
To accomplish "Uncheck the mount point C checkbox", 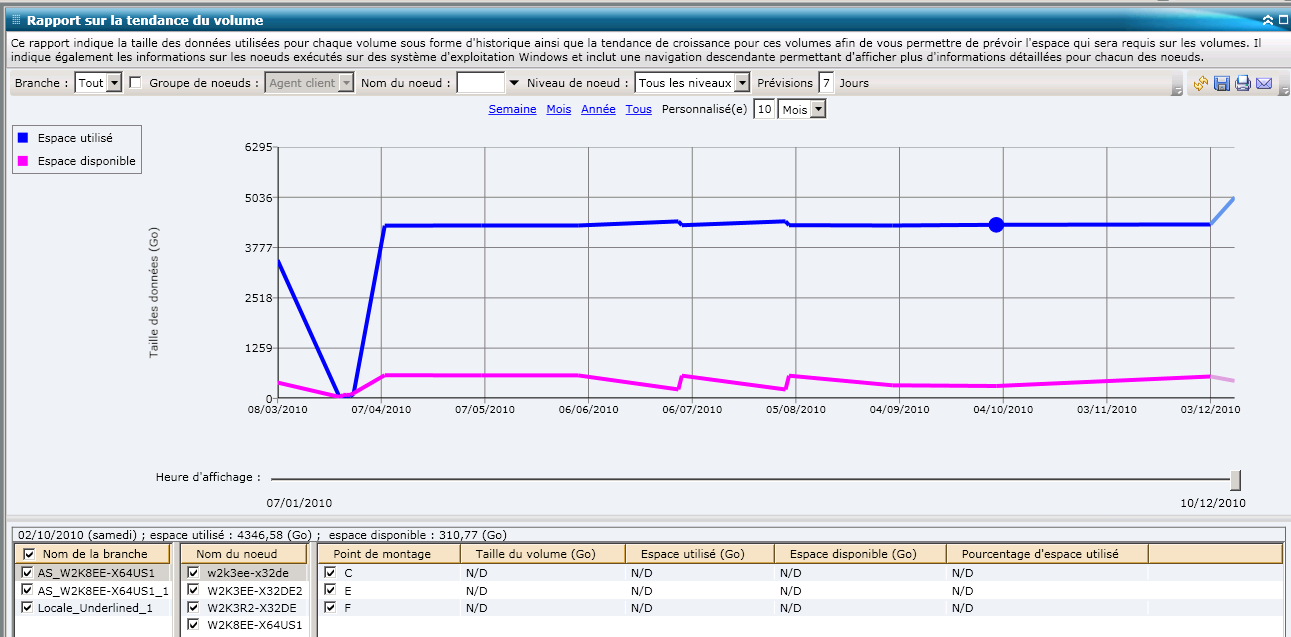I will click(330, 573).
